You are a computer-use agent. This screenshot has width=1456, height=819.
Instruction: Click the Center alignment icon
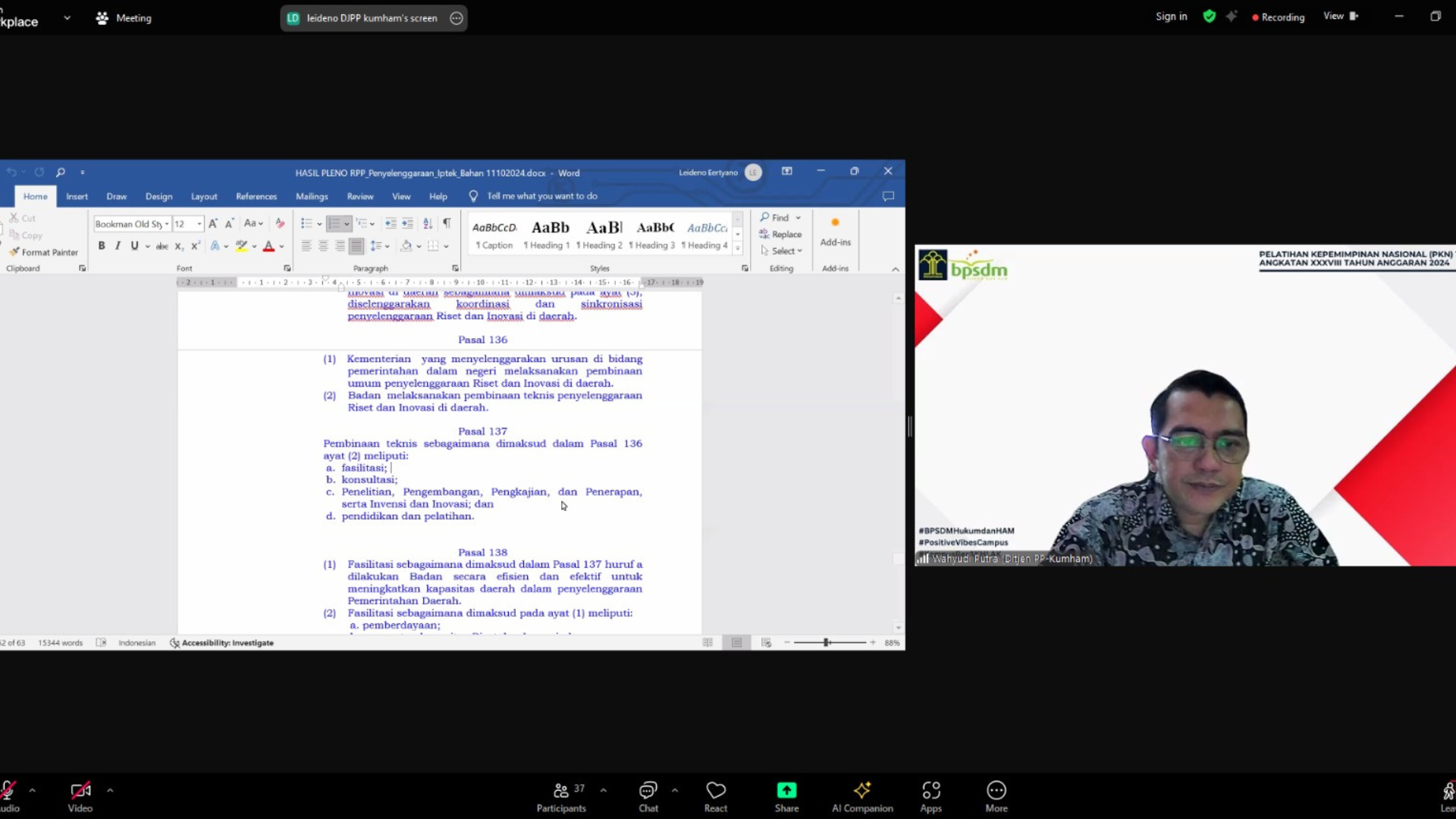(323, 246)
